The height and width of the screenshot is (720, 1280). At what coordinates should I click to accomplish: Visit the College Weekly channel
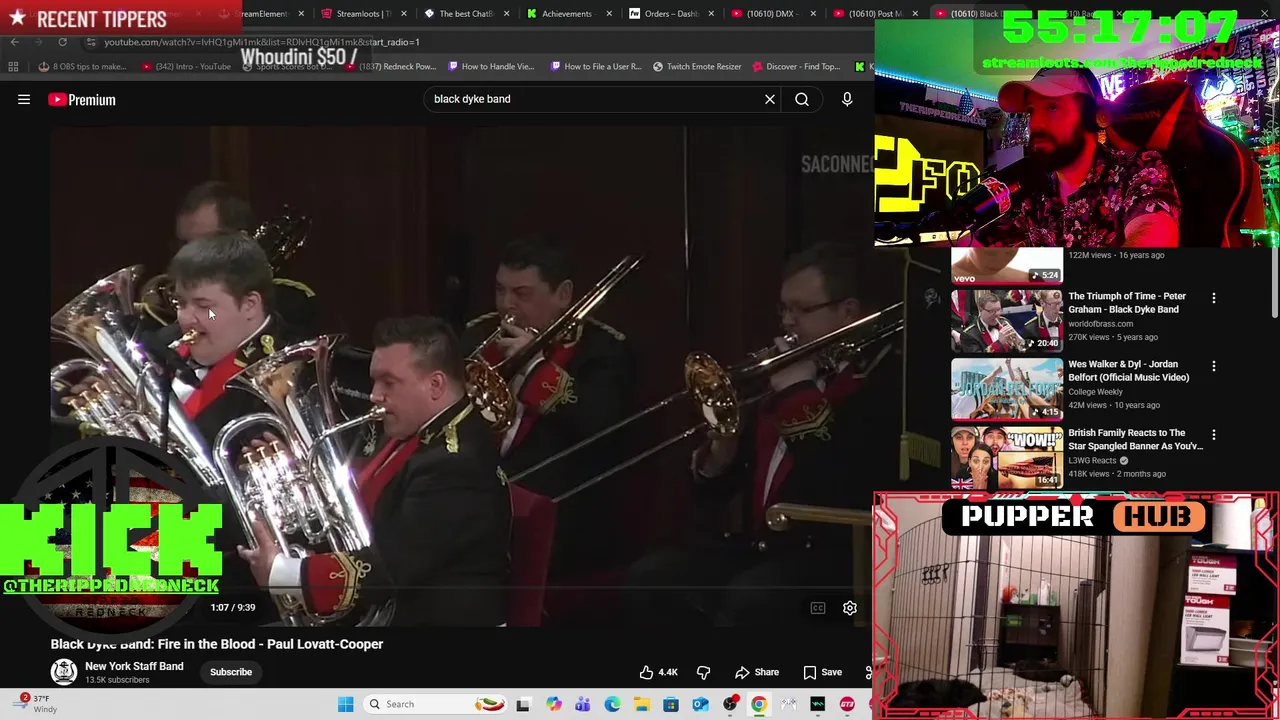pyautogui.click(x=1095, y=392)
